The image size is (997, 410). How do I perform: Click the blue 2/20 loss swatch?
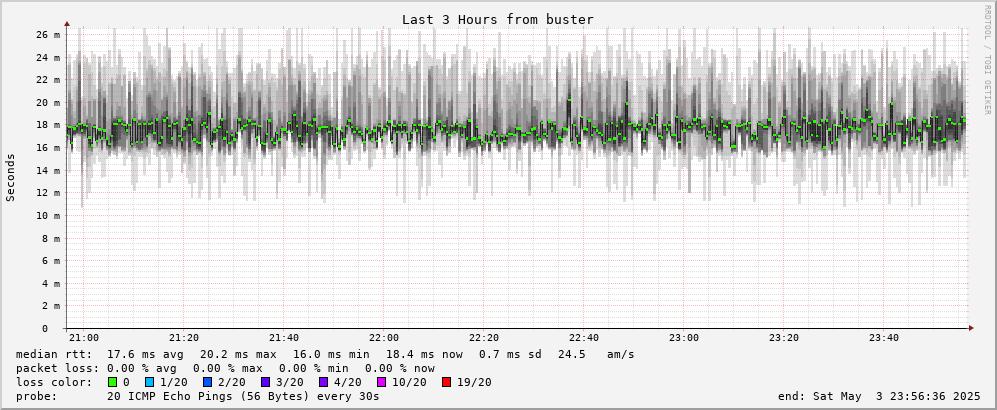click(207, 382)
